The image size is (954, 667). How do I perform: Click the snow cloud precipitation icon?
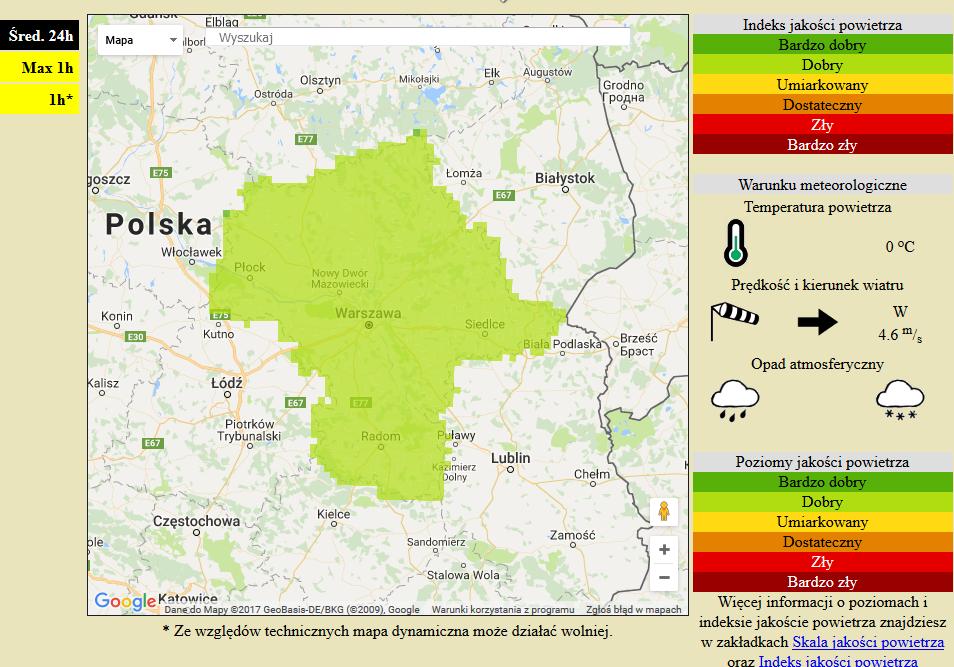coord(900,400)
